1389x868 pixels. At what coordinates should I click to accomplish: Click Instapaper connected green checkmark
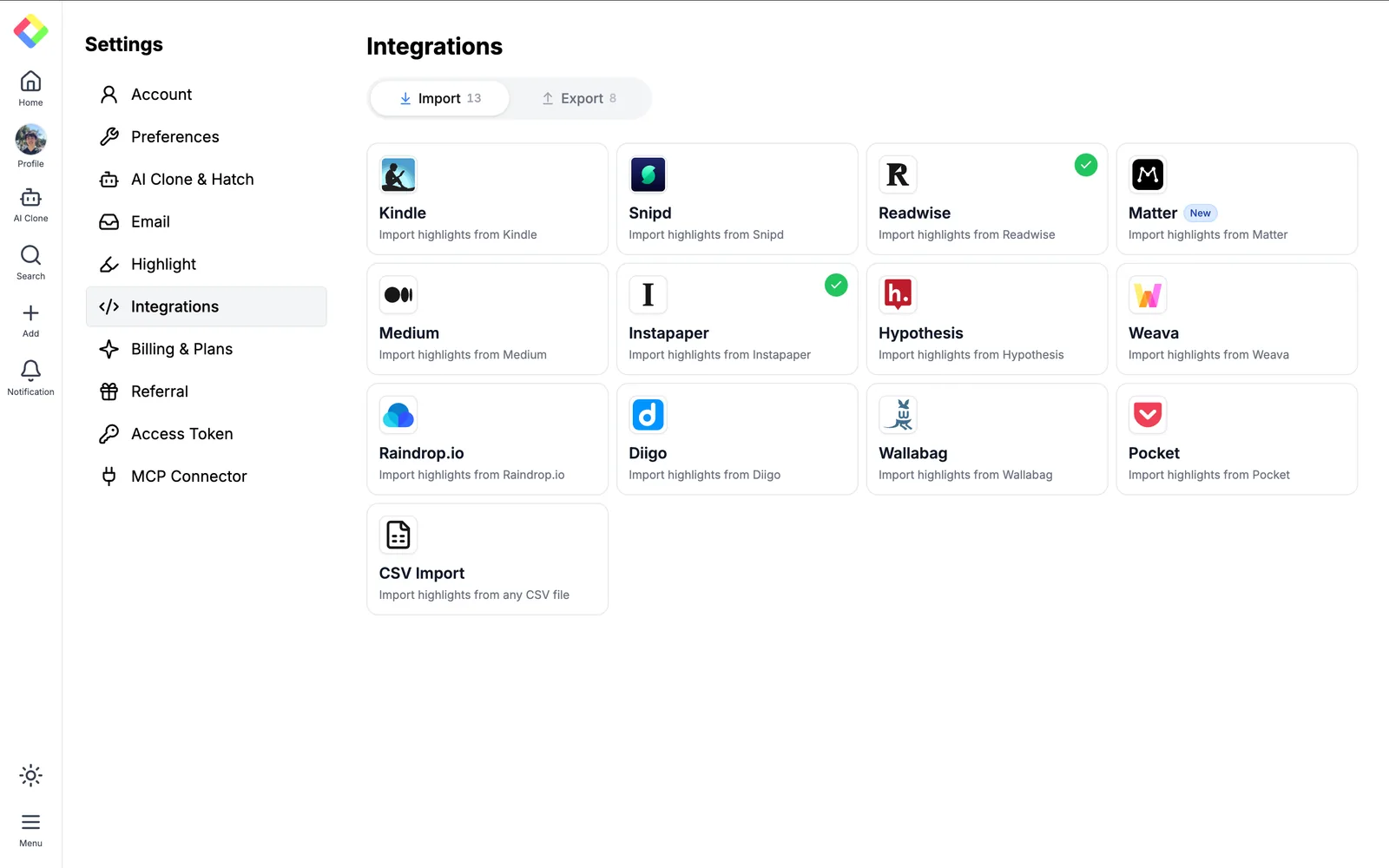(836, 285)
